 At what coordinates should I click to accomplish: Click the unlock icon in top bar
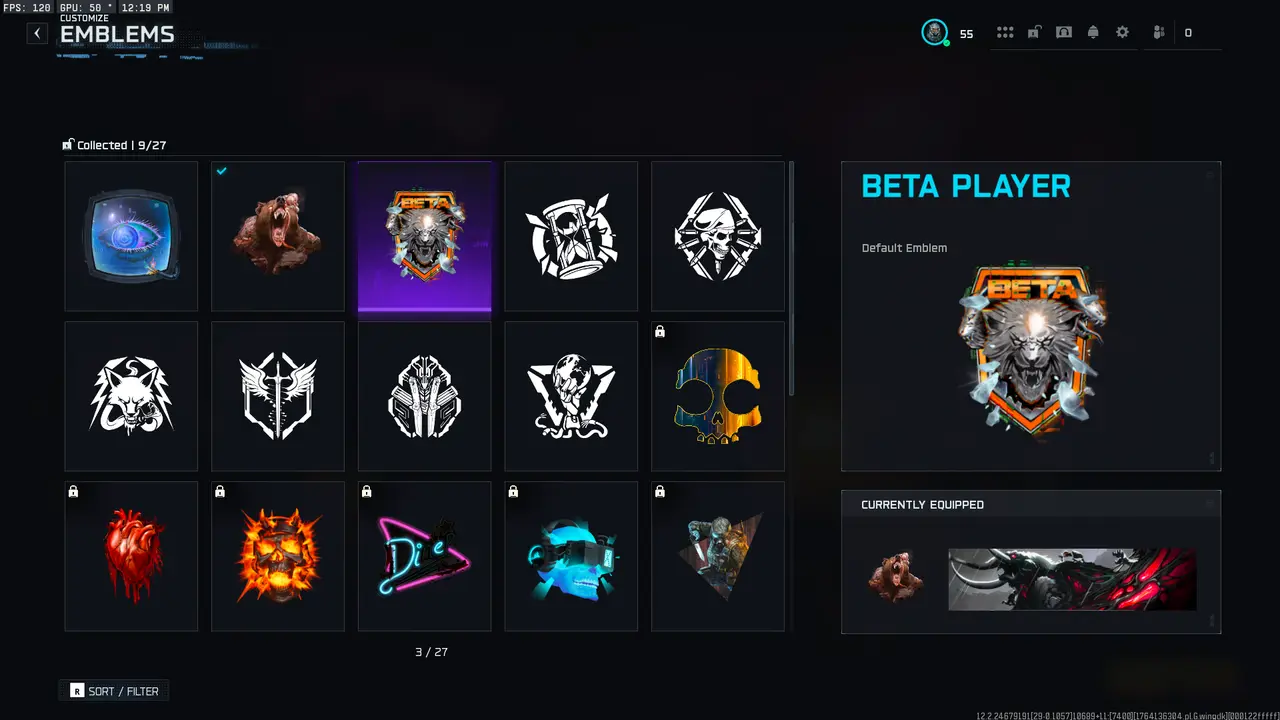click(x=1034, y=33)
